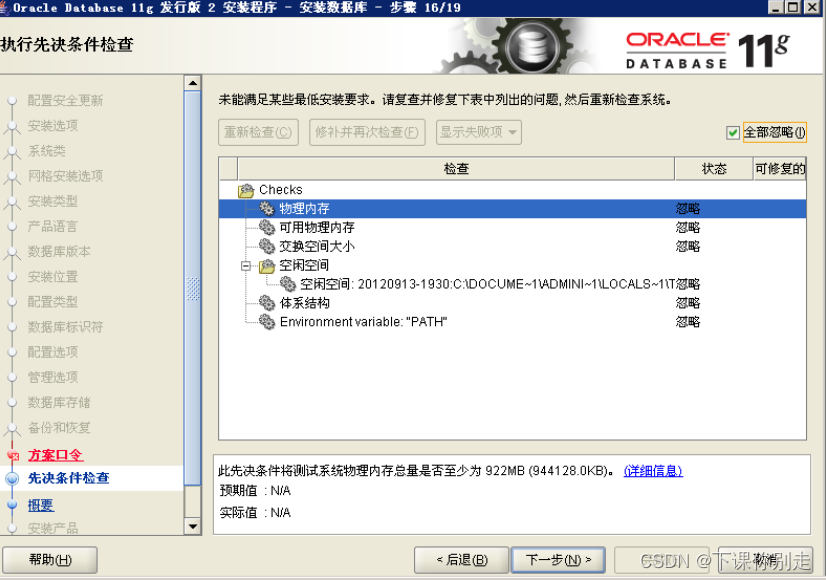This screenshot has height=580, width=826.
Task: Click the gear icon beside 交换空间大小
Action: pyautogui.click(x=265, y=245)
